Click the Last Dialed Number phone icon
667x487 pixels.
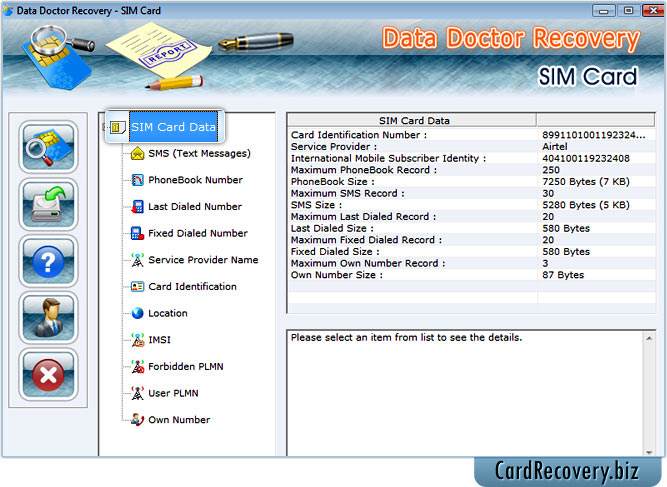137,207
